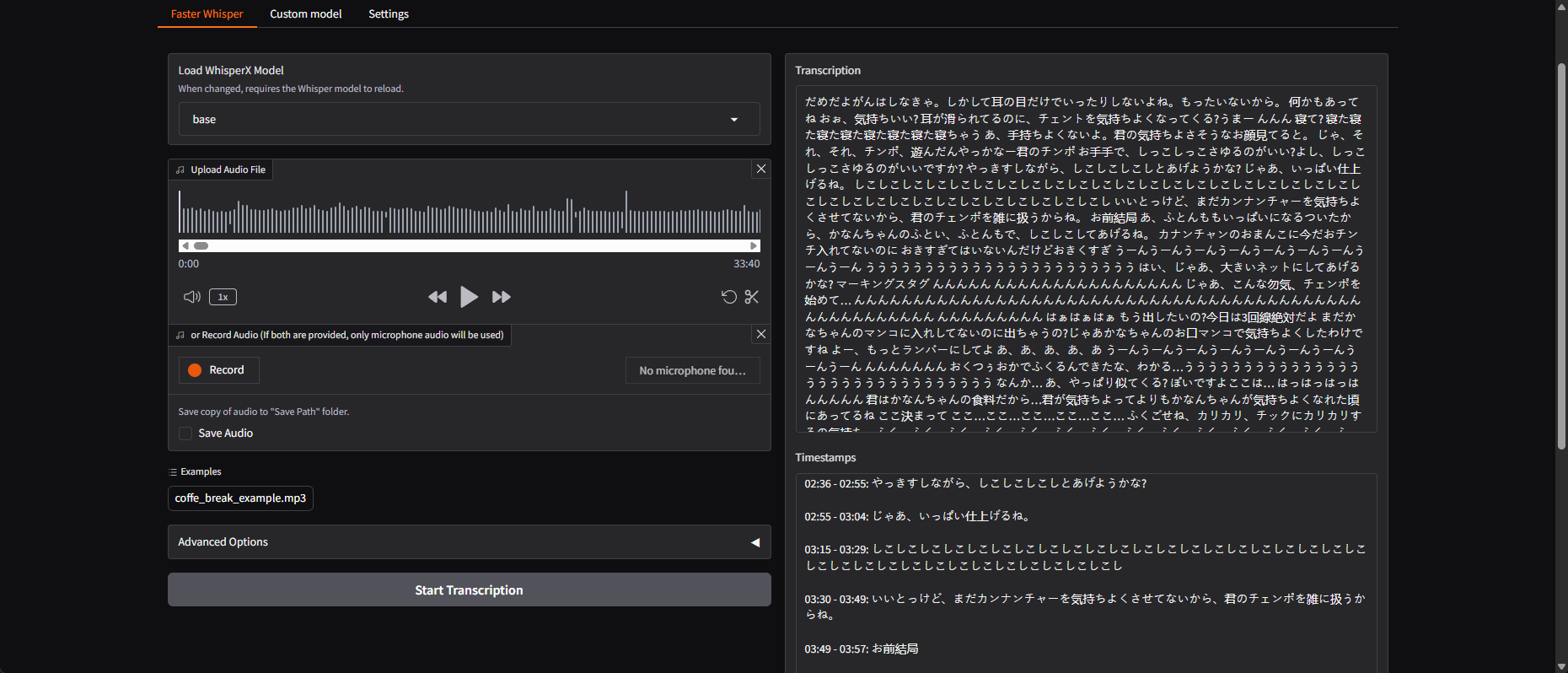Click the audio waveform display

tap(469, 212)
